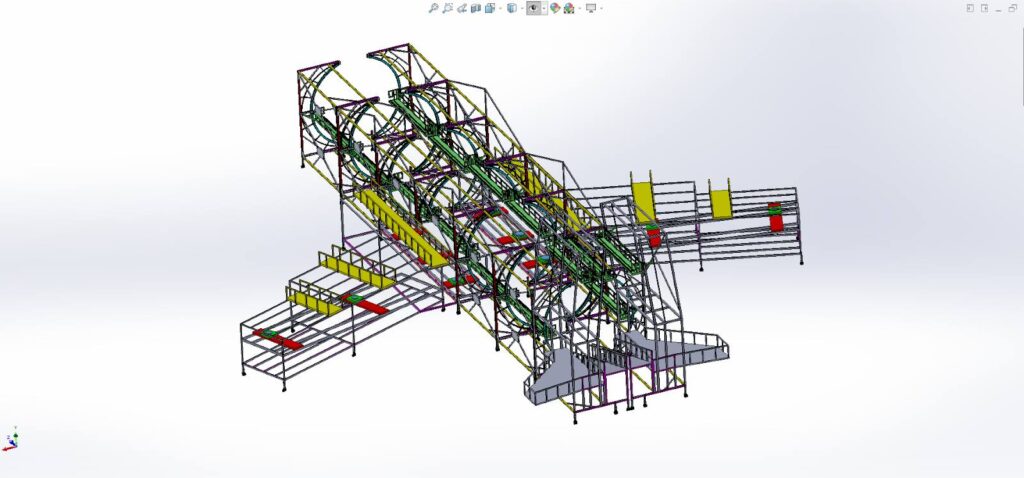Screen dimensions: 1024x478
Task: Restore down the document window
Action: coord(1012,8)
